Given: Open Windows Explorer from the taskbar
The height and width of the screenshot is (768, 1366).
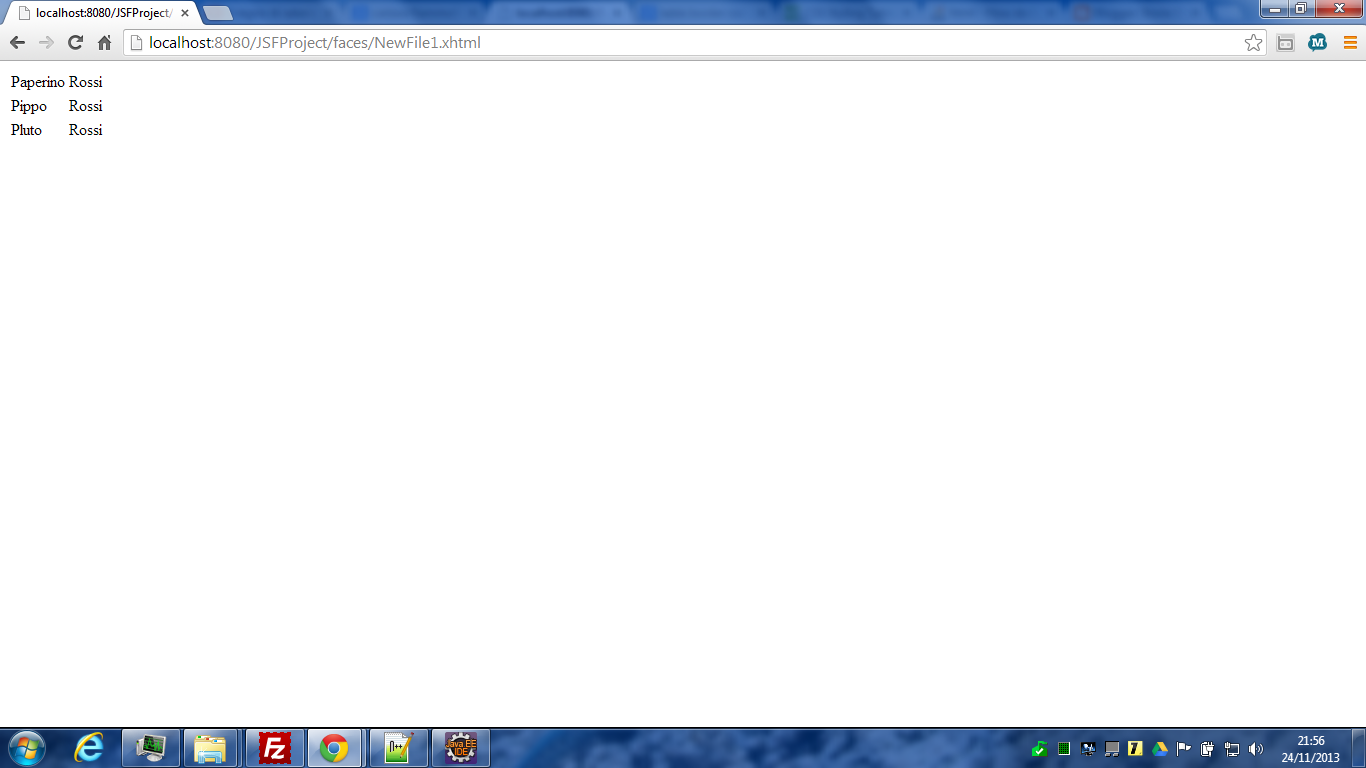Looking at the screenshot, I should [210, 748].
